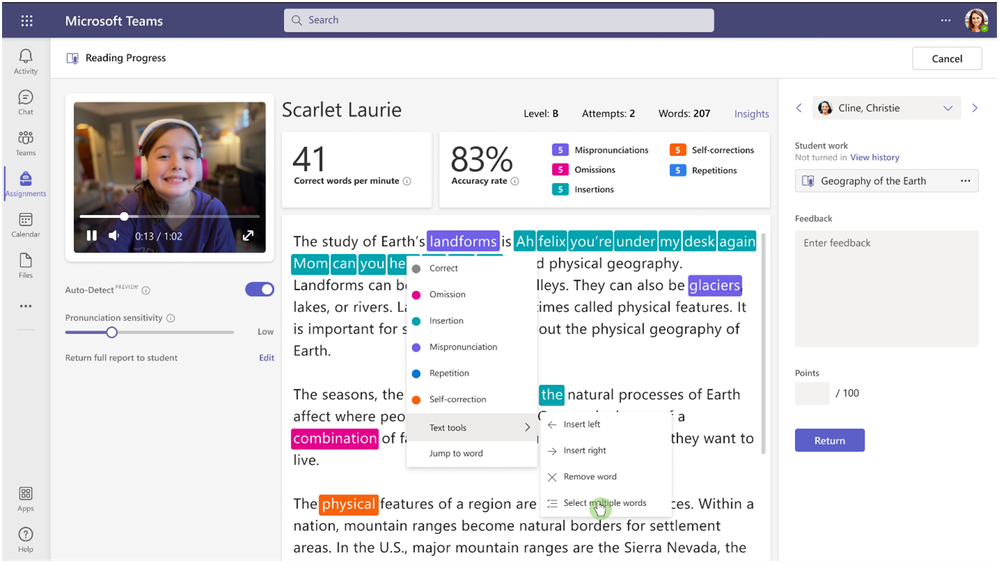Screen dimensions: 999x563
Task: Open Activity in the sidebar
Action: click(25, 62)
